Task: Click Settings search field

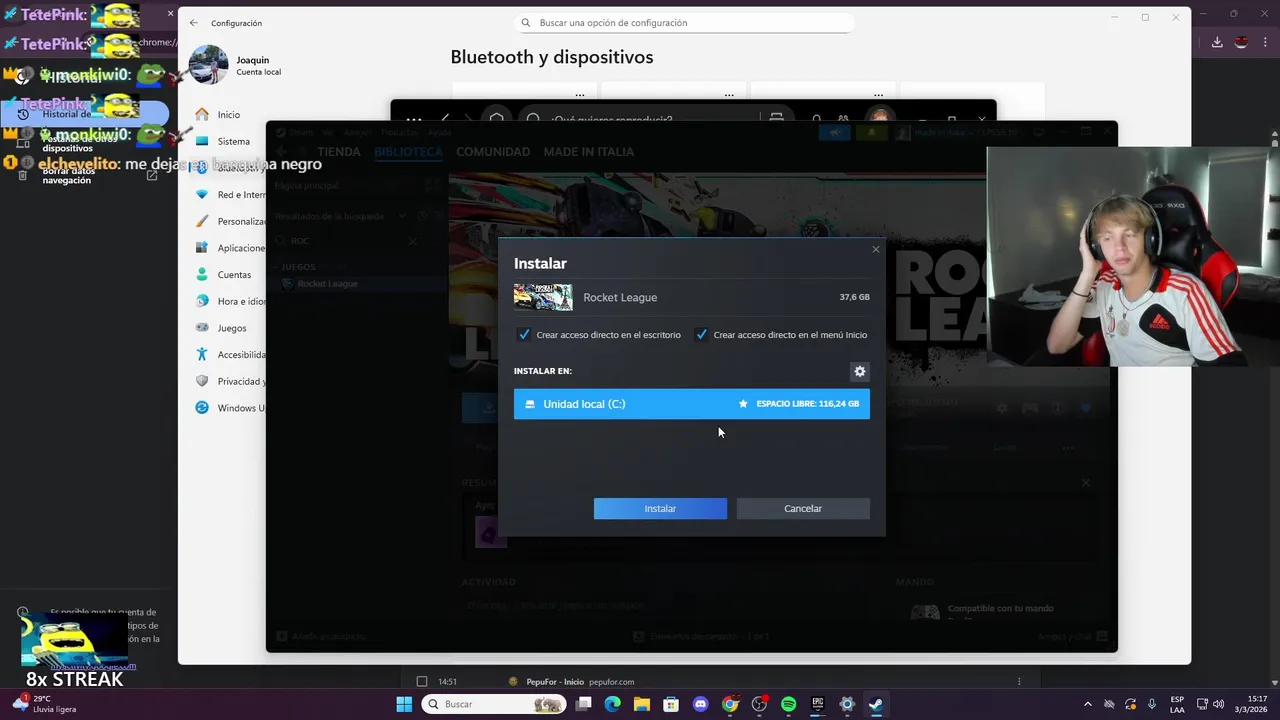Action: (685, 23)
